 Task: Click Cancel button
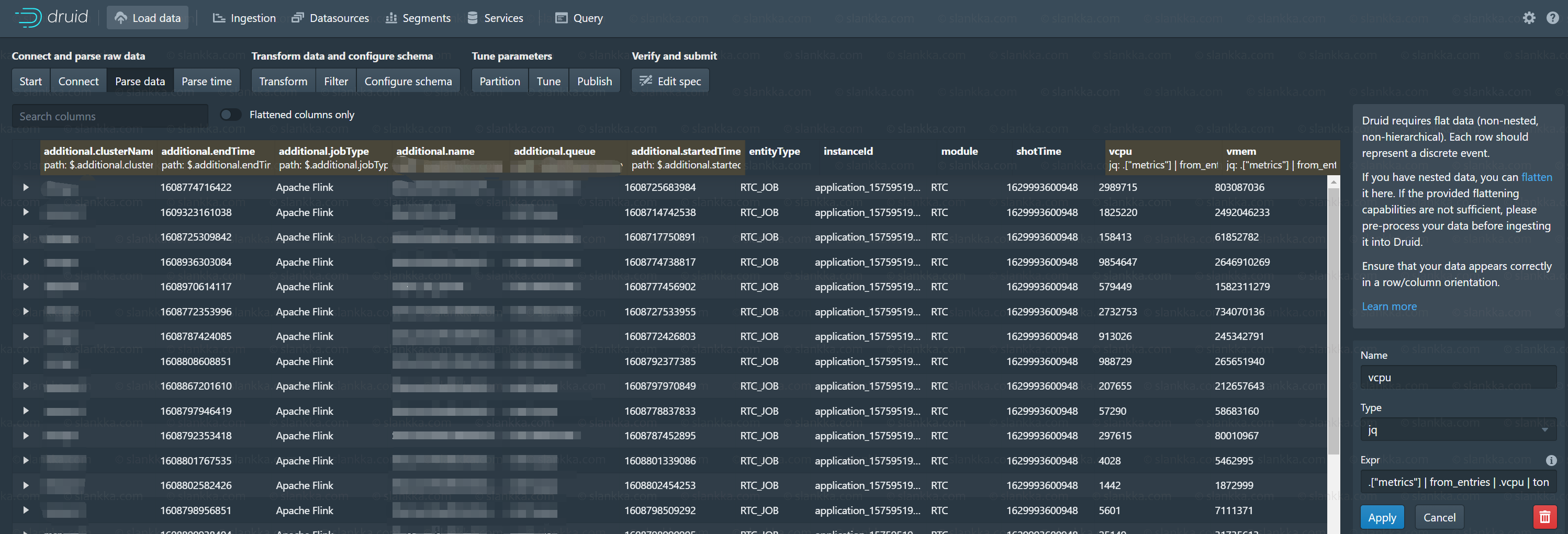point(1439,517)
